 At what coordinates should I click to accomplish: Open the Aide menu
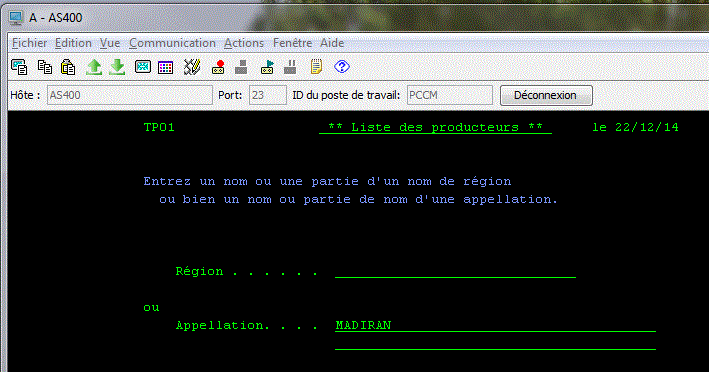(332, 43)
